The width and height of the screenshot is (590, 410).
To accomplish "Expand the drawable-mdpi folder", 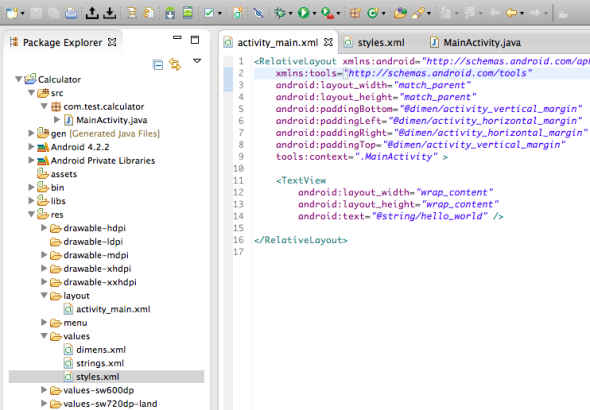I will (x=44, y=255).
